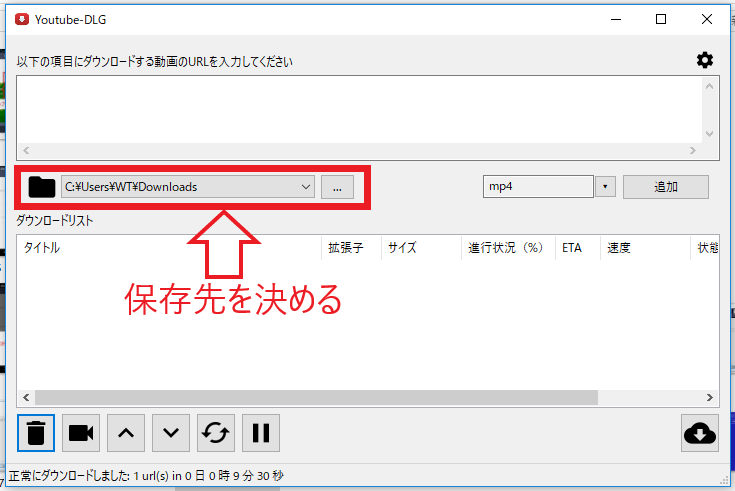Click the 進行状況 (%) column header

509,248
